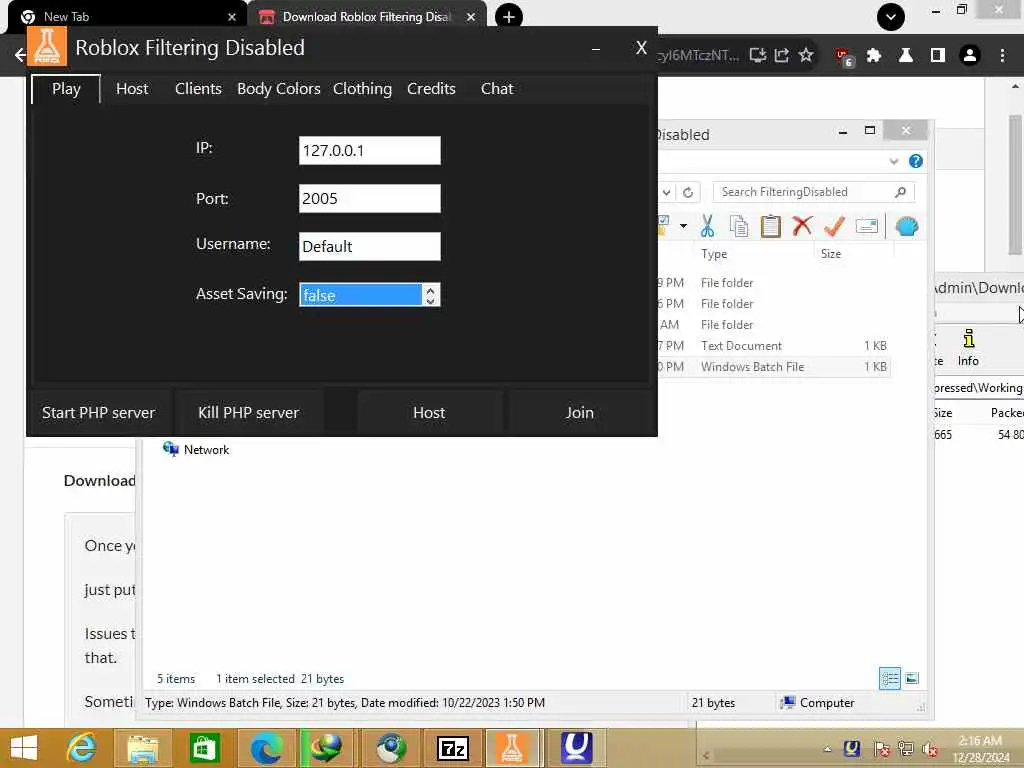Switch Explorer to details view icon
The height and width of the screenshot is (768, 1024).
[889, 679]
